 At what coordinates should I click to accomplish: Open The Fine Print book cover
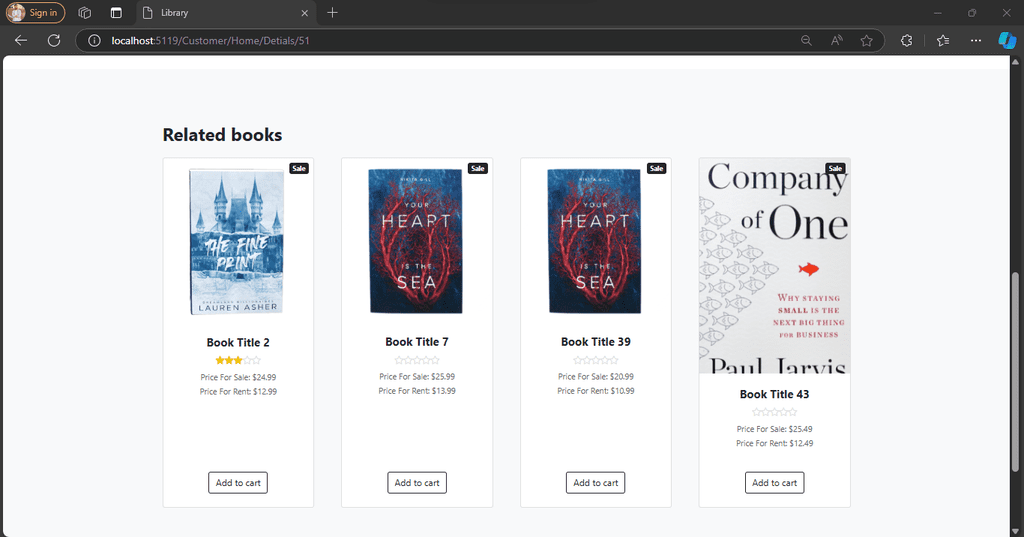238,242
